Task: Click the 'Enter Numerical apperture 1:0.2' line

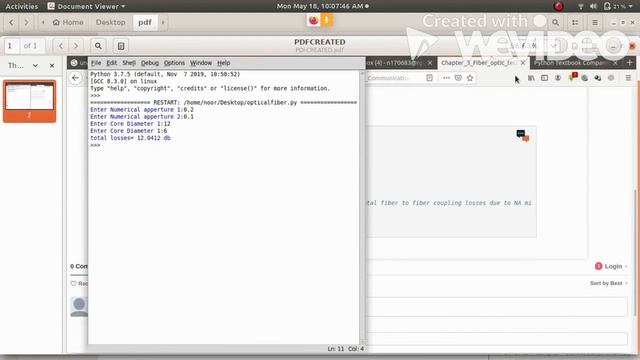Action: pos(142,109)
